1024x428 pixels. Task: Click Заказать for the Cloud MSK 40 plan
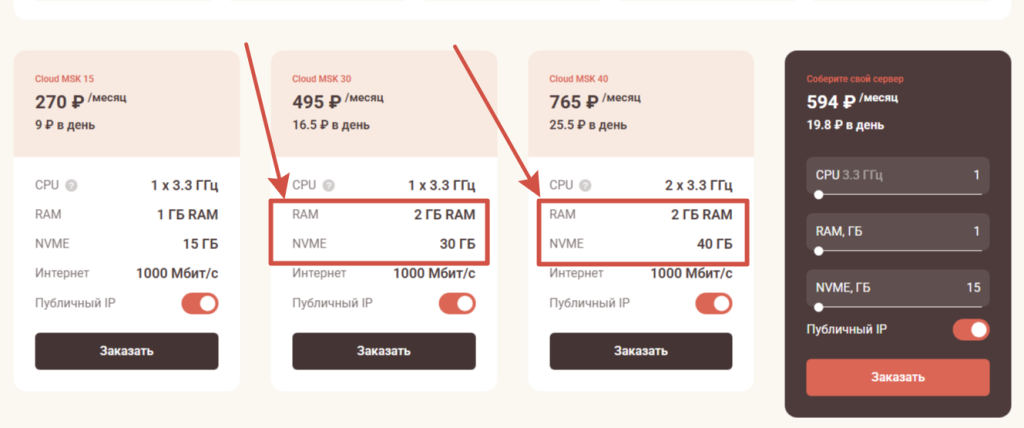click(x=641, y=351)
